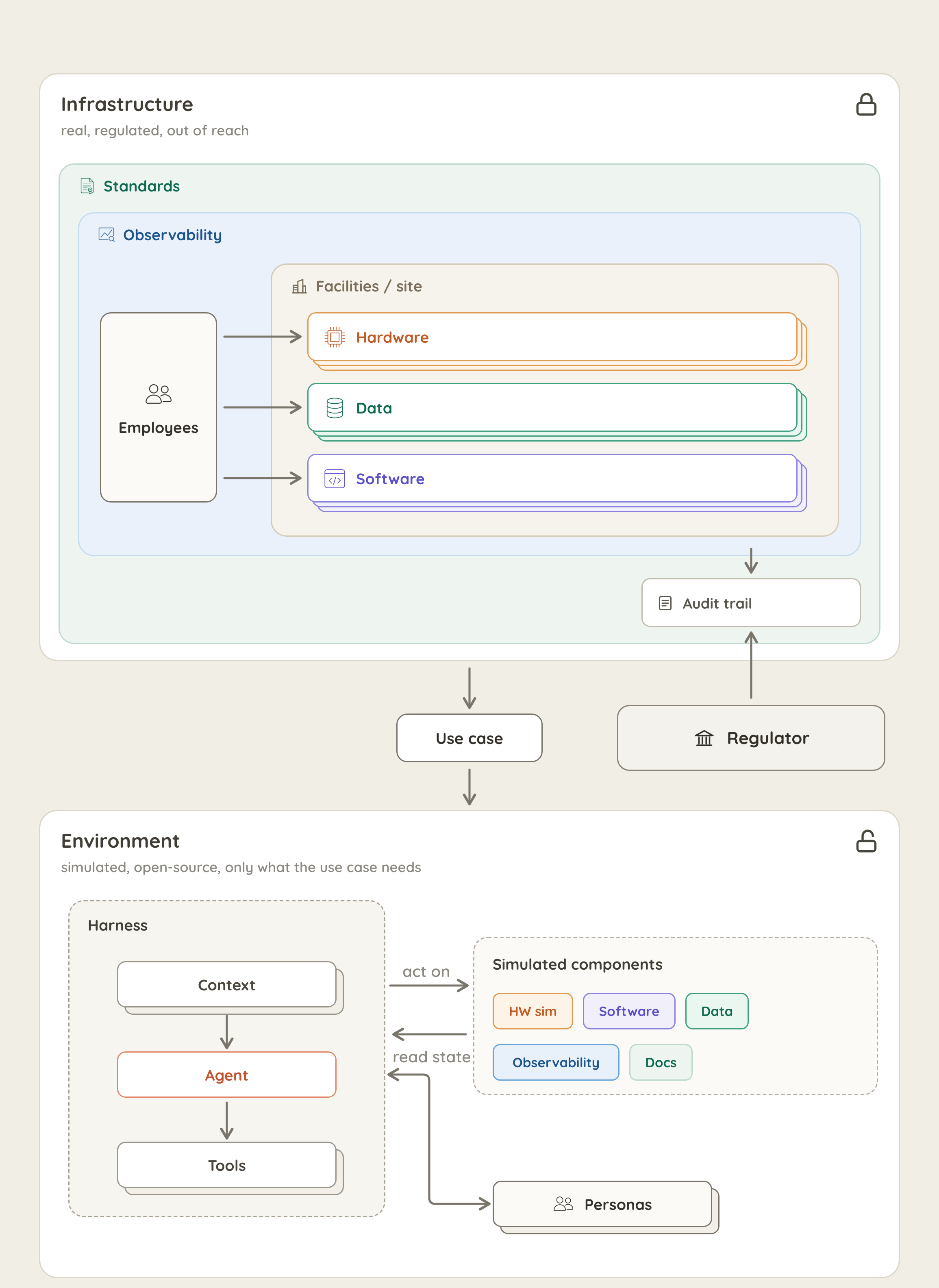Image resolution: width=939 pixels, height=1288 pixels.
Task: Open the Audit trail box
Action: (x=751, y=603)
